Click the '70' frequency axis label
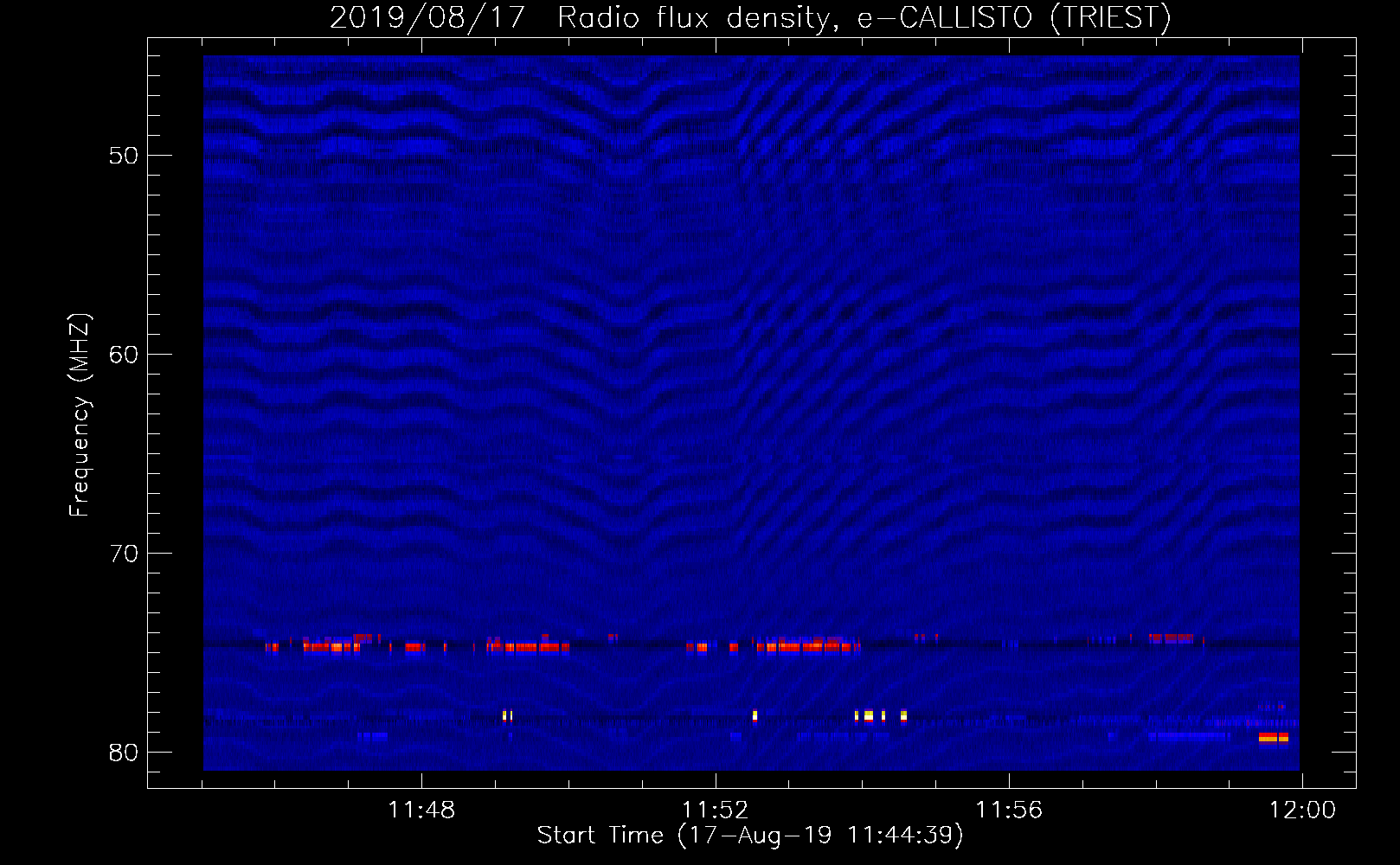This screenshot has height=865, width=1400. click(124, 554)
